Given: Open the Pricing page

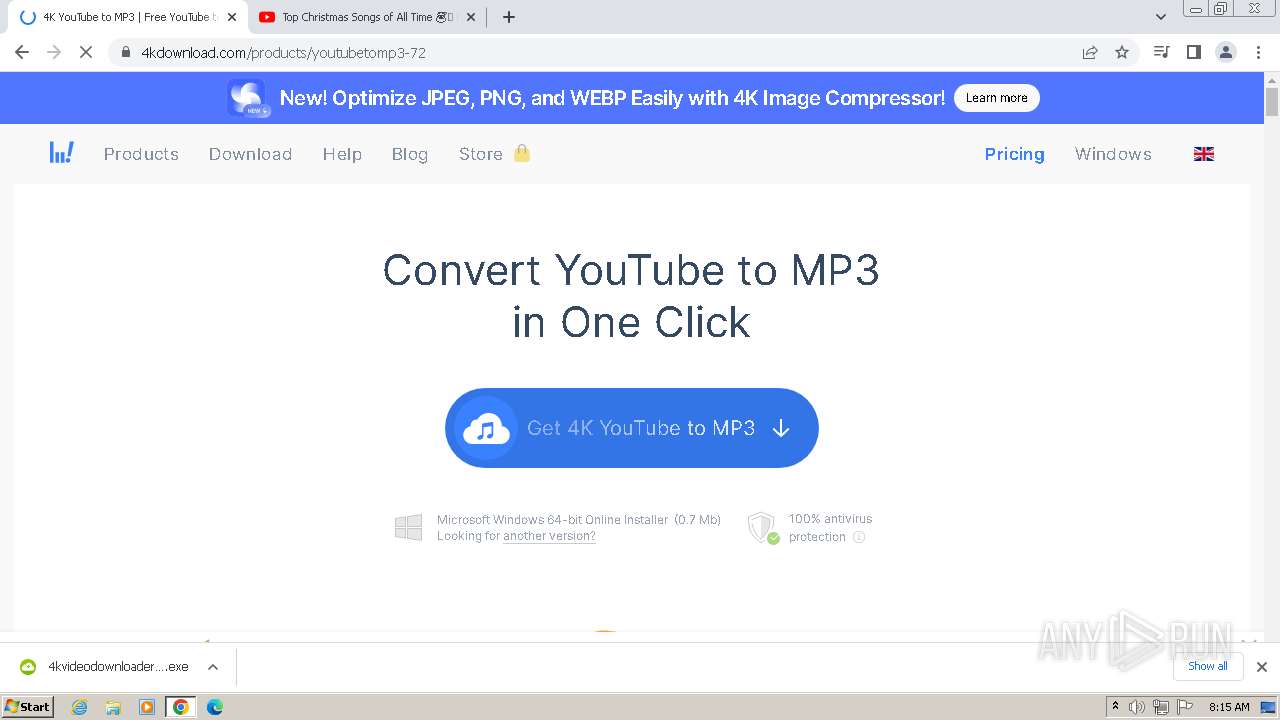Looking at the screenshot, I should click(x=1014, y=154).
